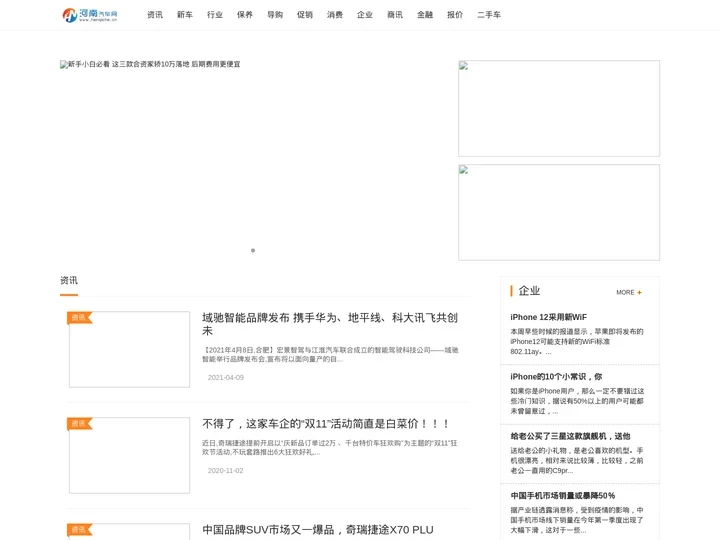The width and height of the screenshot is (720, 540).
Task: Click sidebar summary starting 据产业链透露消息称
Action: [x=577, y=520]
